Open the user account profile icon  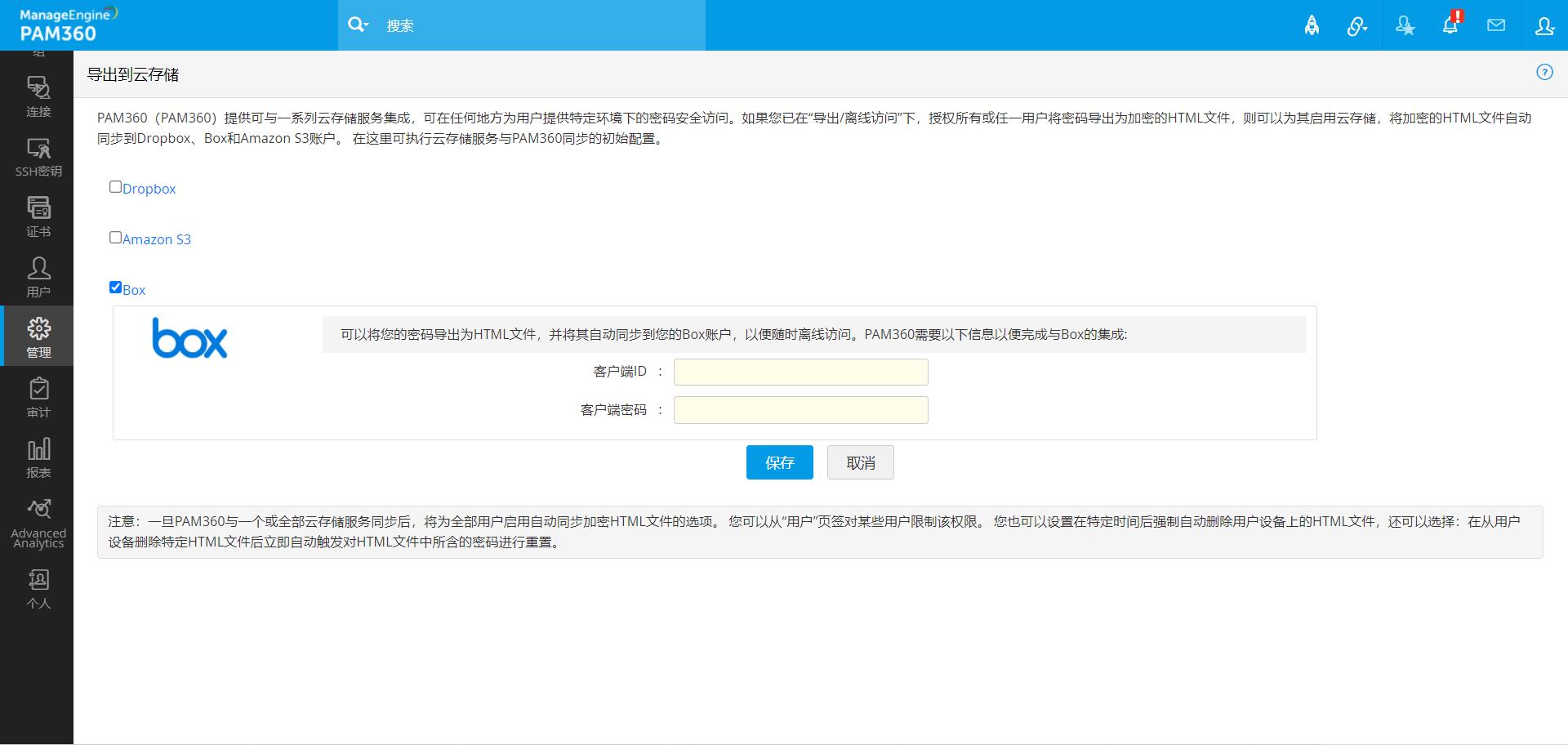point(1544,26)
